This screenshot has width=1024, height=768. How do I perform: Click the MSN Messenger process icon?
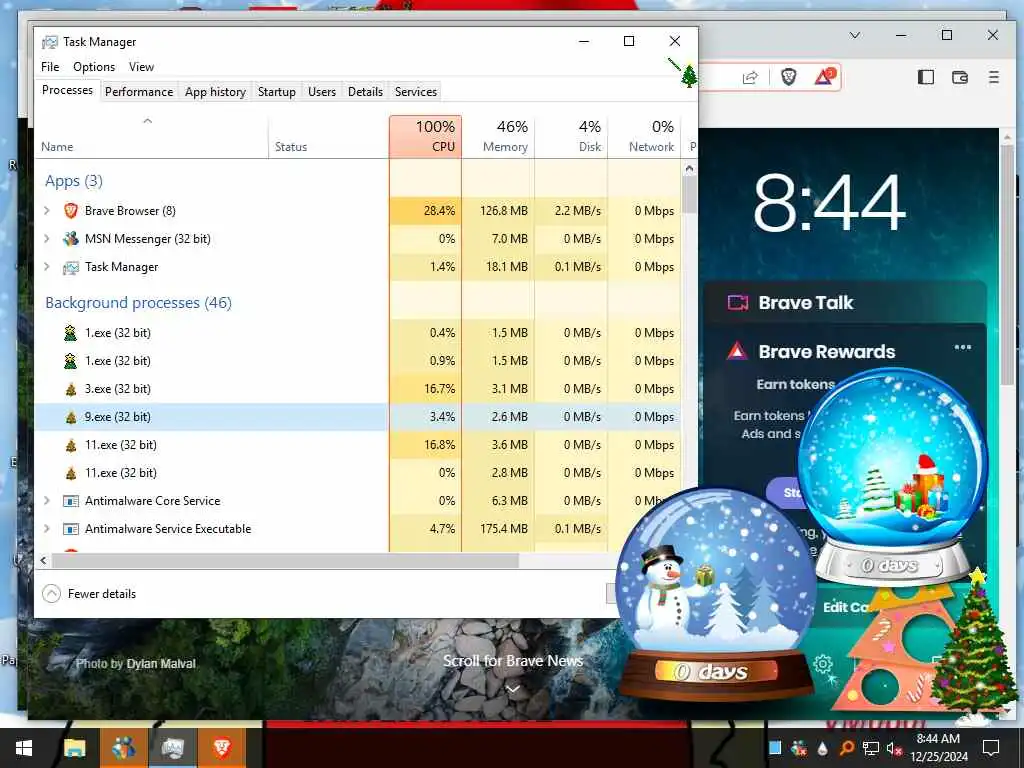[x=71, y=238]
